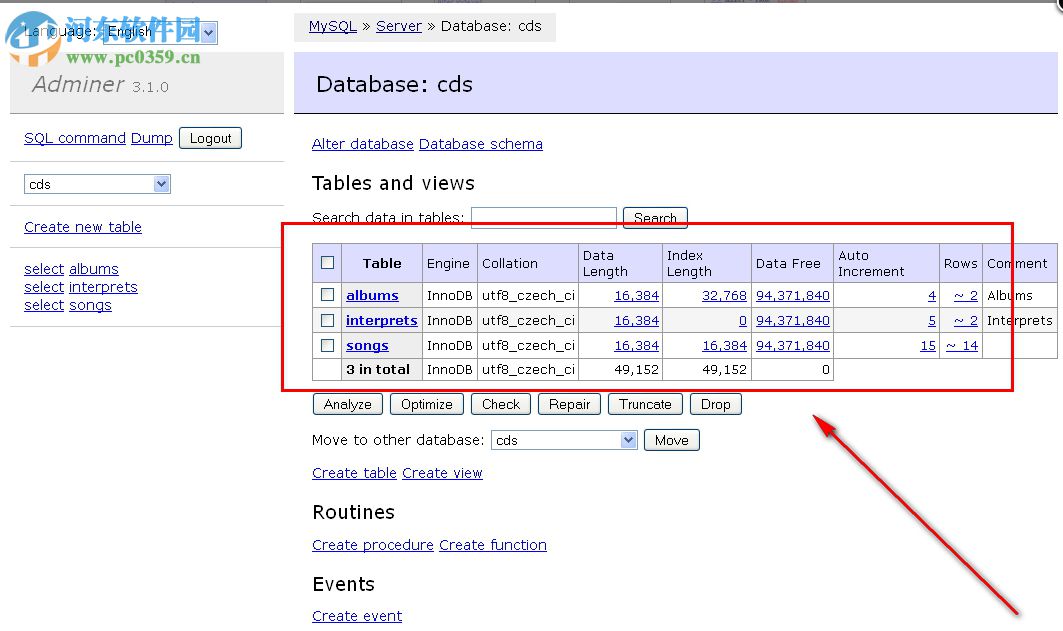Click songs Auto Increment value 15
Image resolution: width=1063 pixels, height=631 pixels.
[x=928, y=346]
